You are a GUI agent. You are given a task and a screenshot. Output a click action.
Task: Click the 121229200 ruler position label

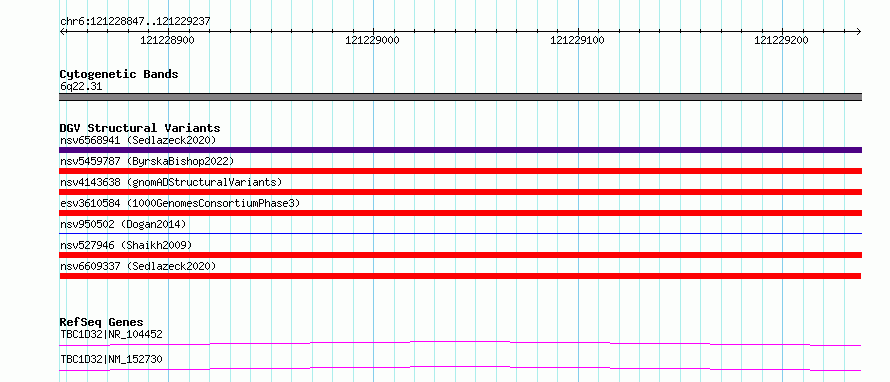(781, 40)
